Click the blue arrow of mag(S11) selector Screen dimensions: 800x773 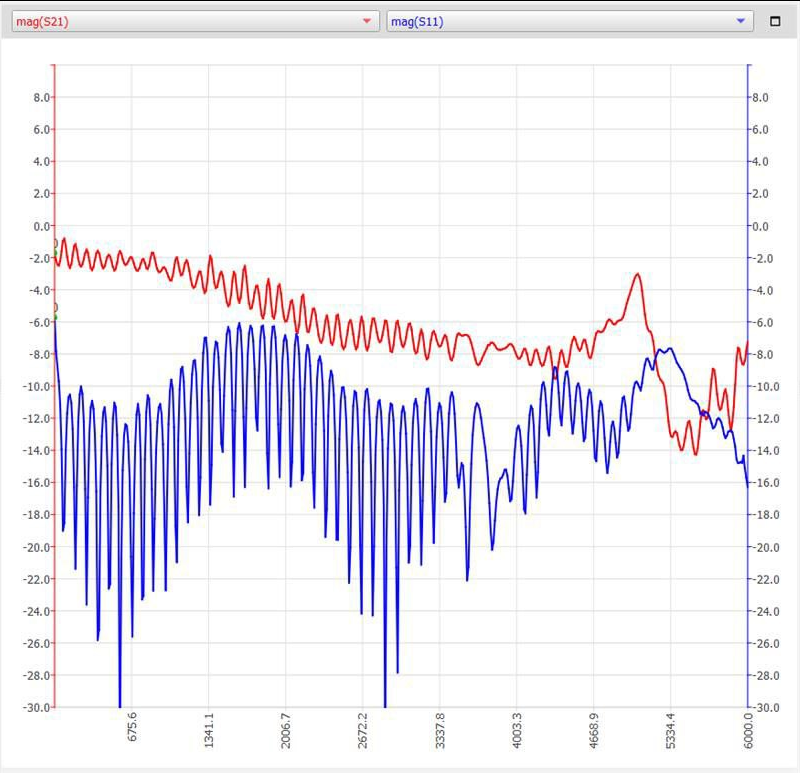pyautogui.click(x=741, y=21)
